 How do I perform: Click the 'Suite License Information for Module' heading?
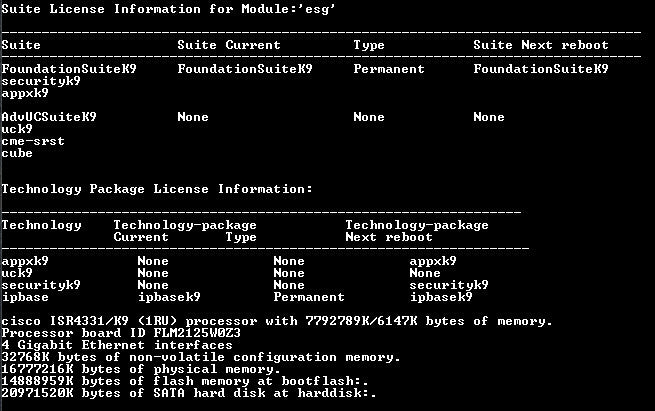[168, 9]
